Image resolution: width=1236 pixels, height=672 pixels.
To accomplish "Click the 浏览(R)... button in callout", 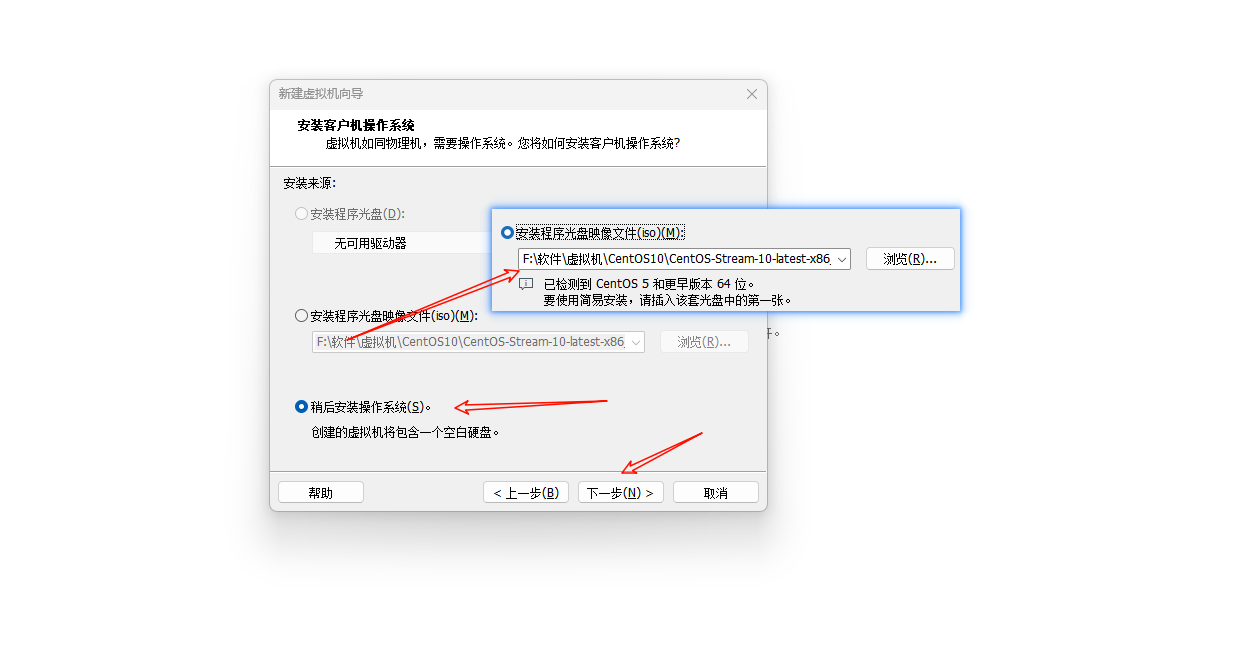I will click(910, 259).
